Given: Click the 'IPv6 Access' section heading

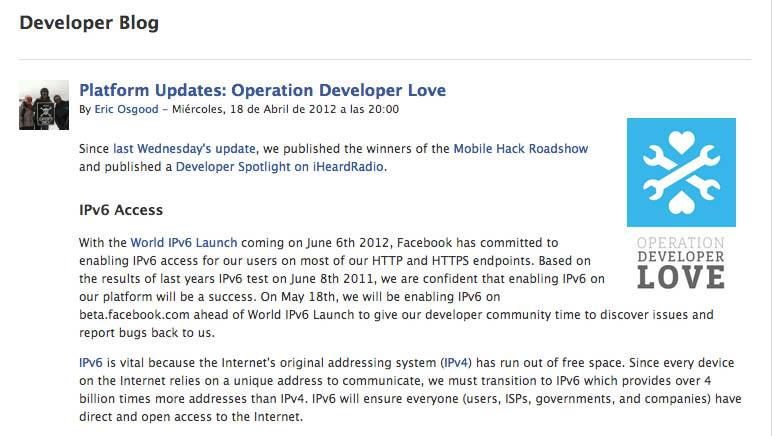Looking at the screenshot, I should click(x=121, y=210).
